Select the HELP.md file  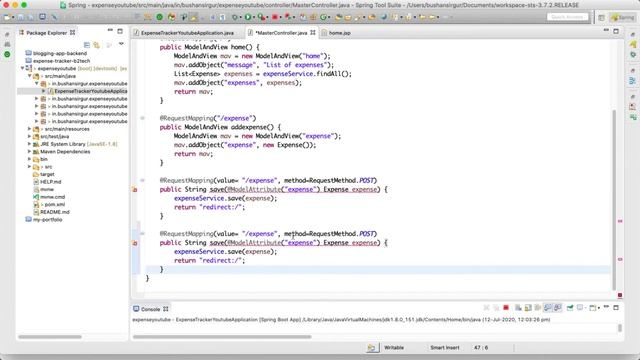click(x=51, y=182)
